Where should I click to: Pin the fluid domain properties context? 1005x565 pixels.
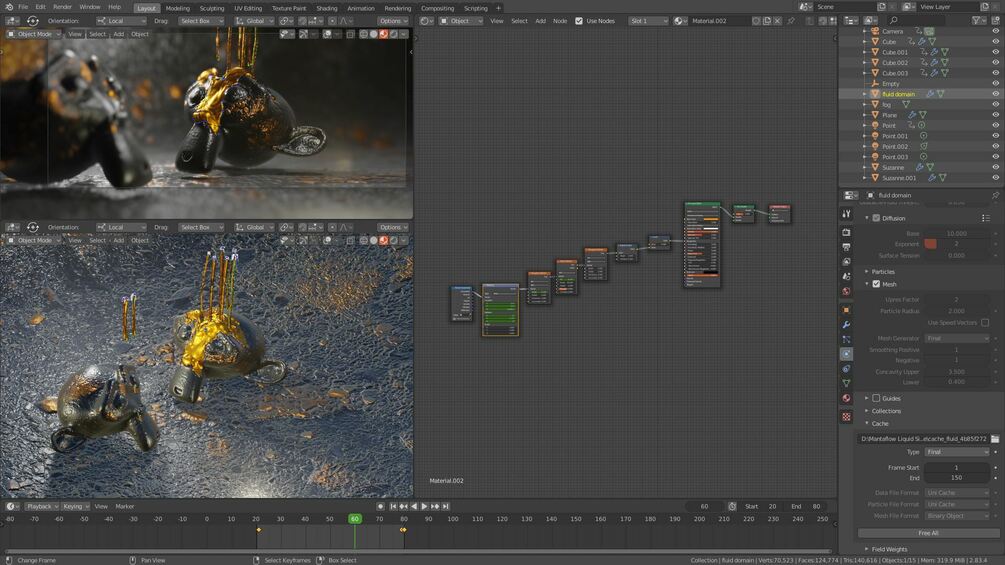[995, 195]
